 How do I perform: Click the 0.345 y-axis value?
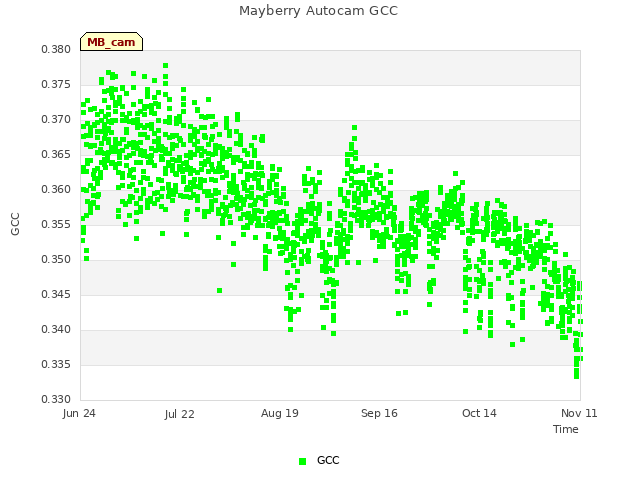pyautogui.click(x=56, y=295)
